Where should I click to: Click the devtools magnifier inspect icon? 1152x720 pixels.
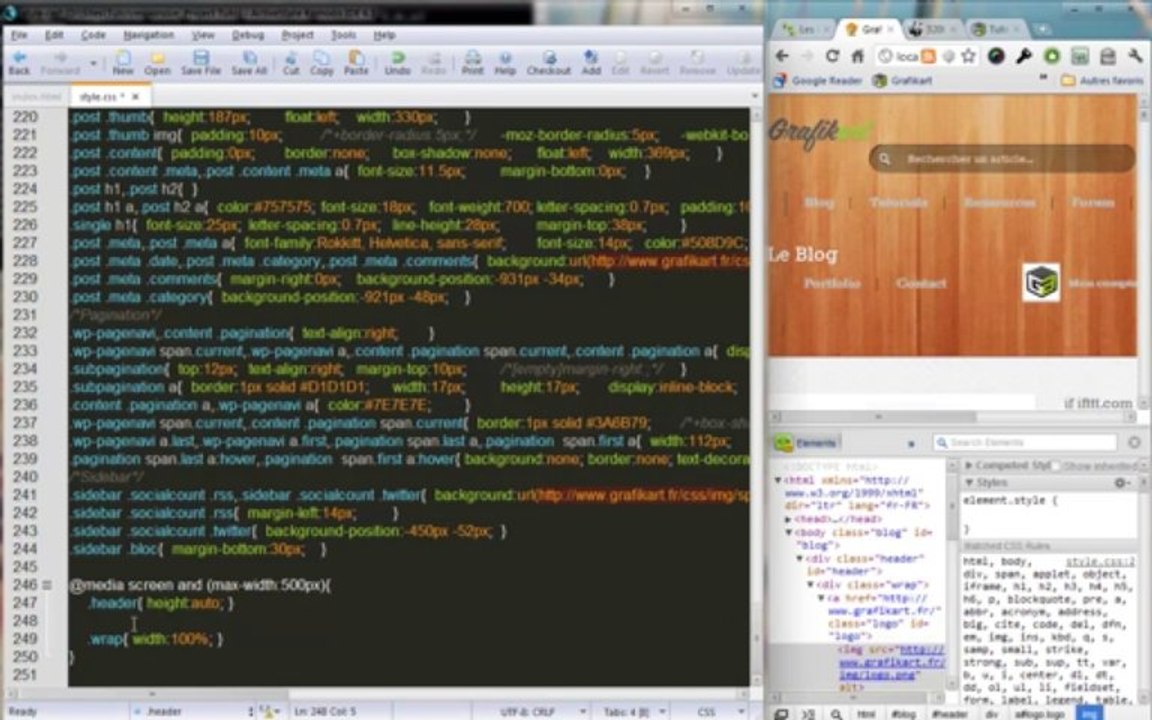coord(836,713)
